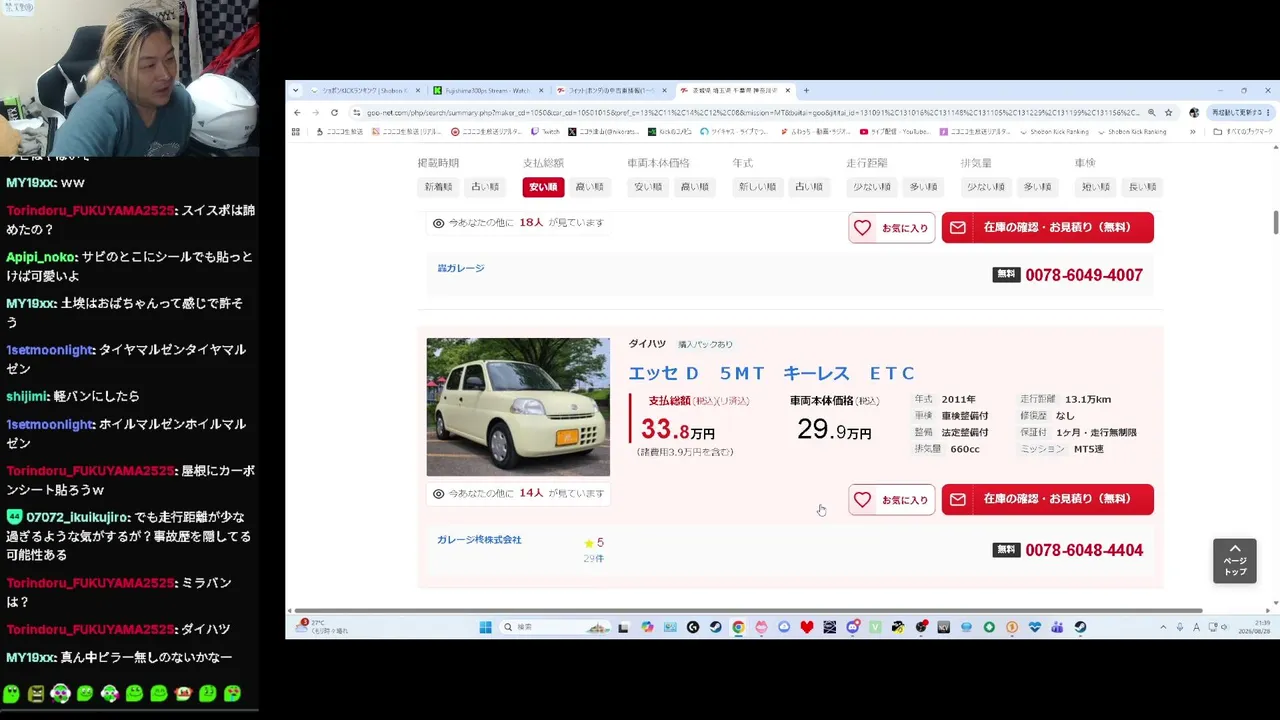
Task: Sort by 長い順 under 車検
Action: [1142, 187]
